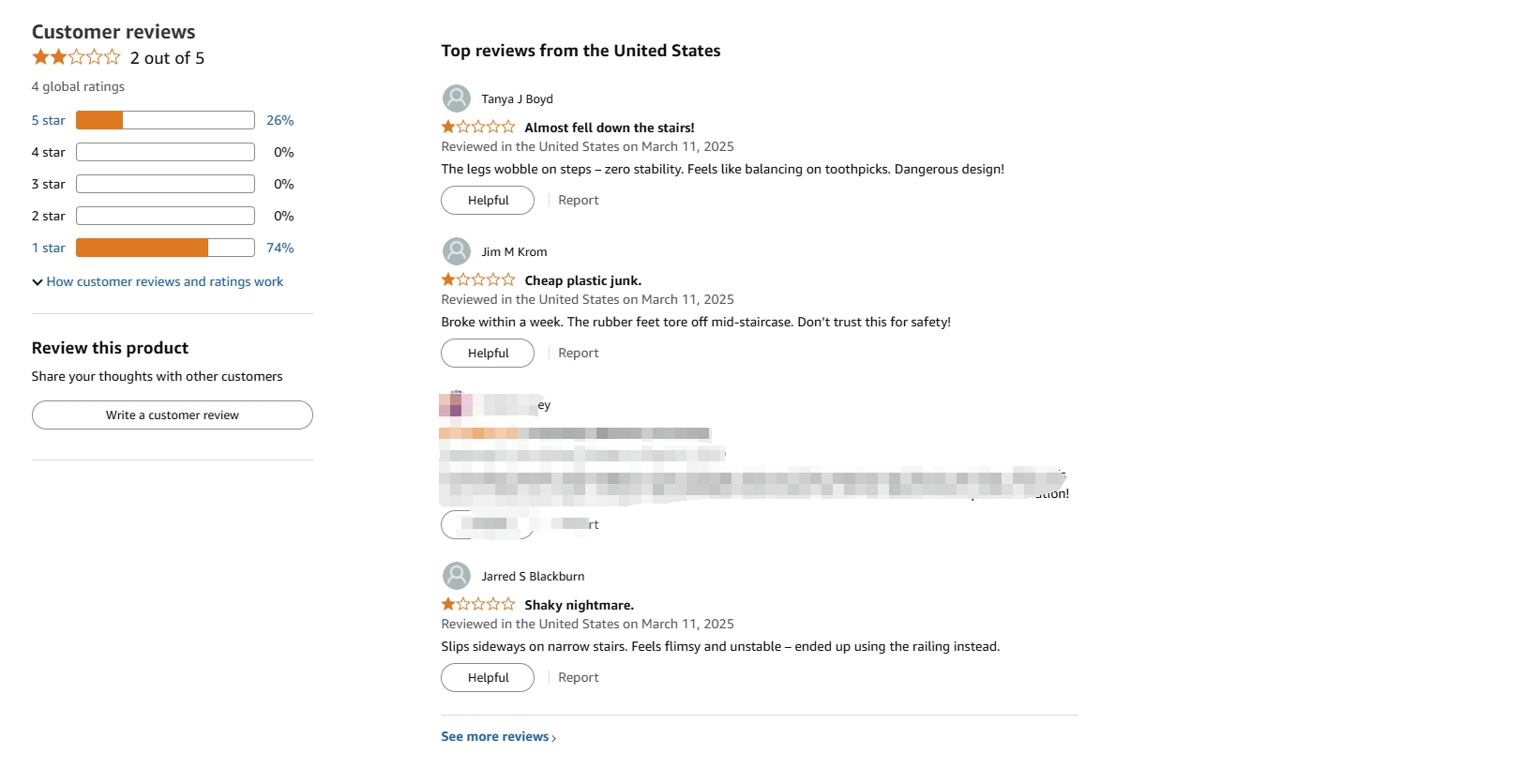Filter reviews by 5 star link
Image resolution: width=1523 pixels, height=784 pixels.
49,120
